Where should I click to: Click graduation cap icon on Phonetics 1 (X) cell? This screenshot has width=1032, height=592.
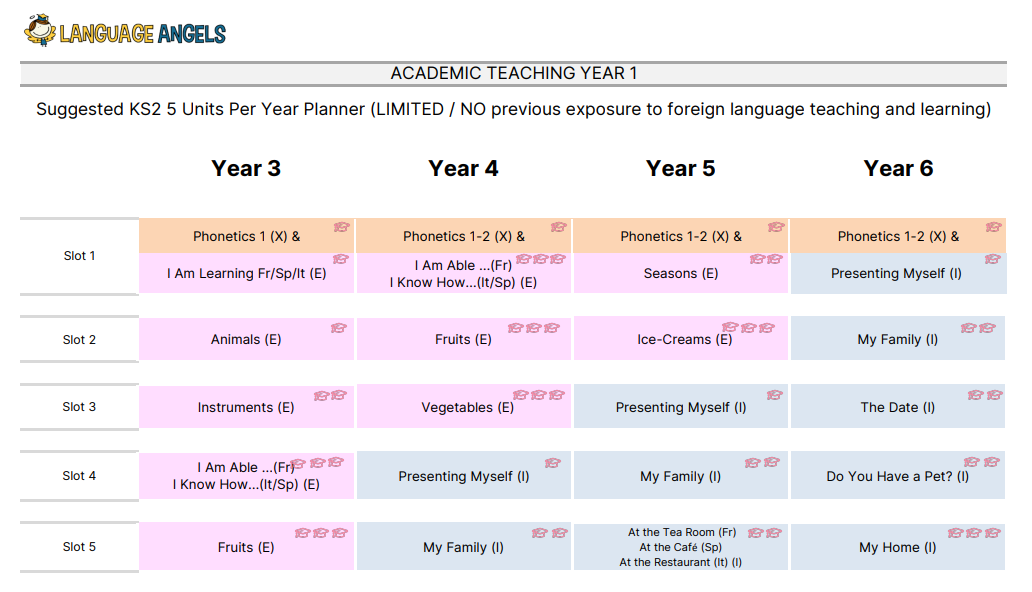click(341, 227)
